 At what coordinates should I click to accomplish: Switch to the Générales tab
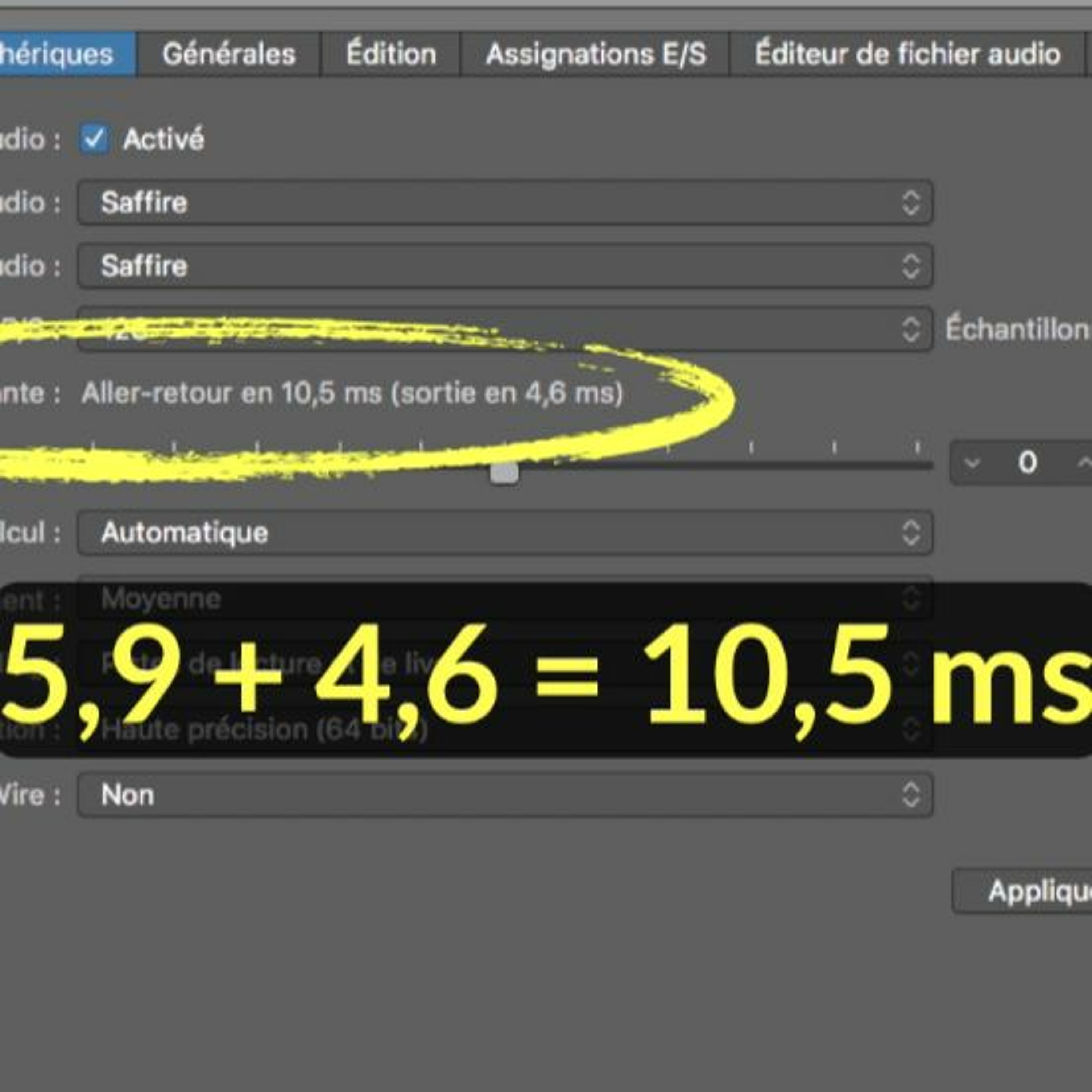click(x=229, y=54)
